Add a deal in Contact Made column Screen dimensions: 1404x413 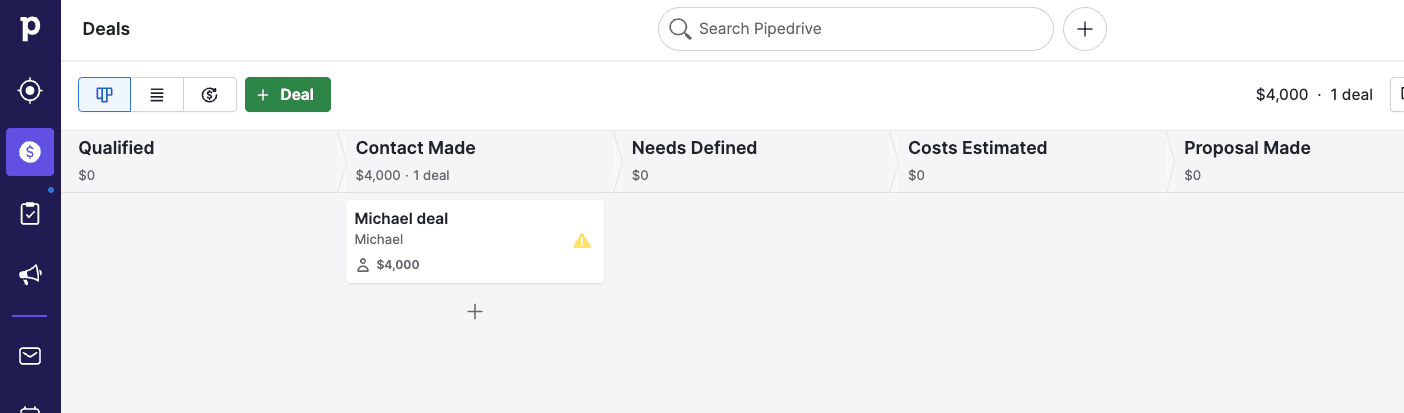coord(475,312)
